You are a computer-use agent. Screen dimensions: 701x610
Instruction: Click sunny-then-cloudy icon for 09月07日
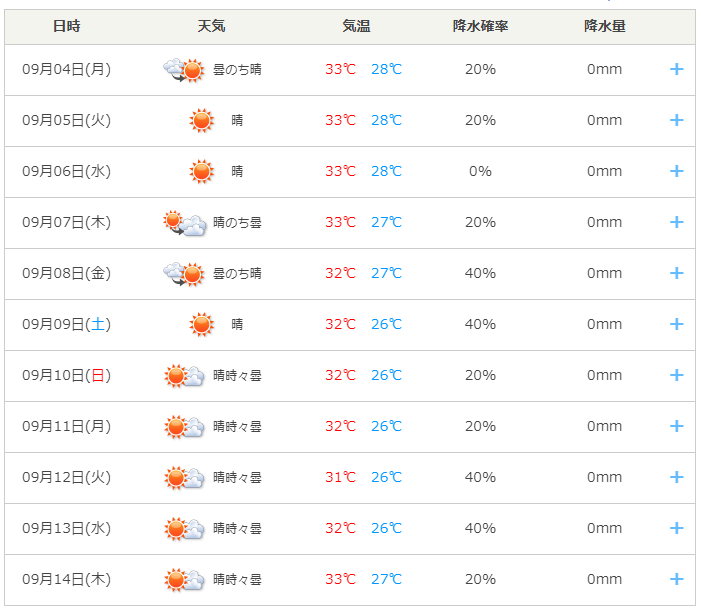pos(185,223)
